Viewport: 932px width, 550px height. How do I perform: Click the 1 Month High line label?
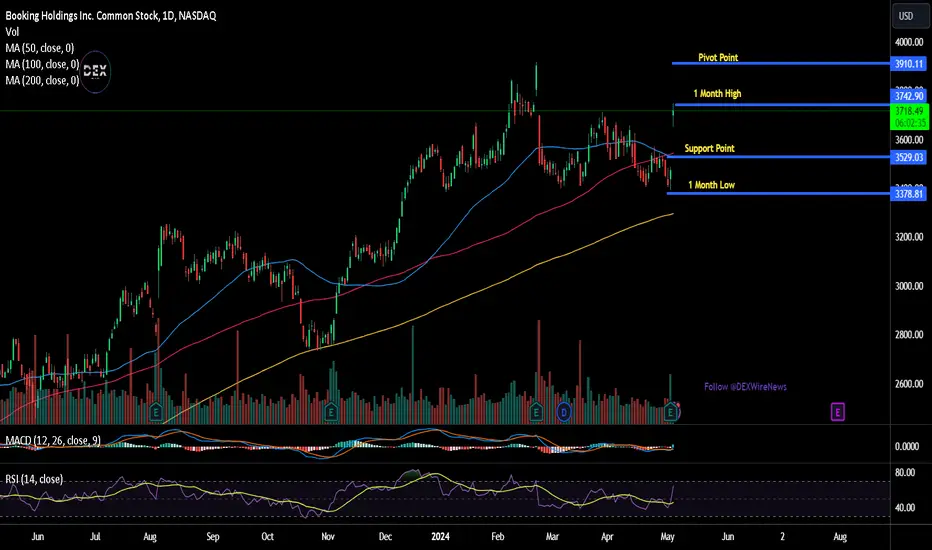(x=717, y=93)
